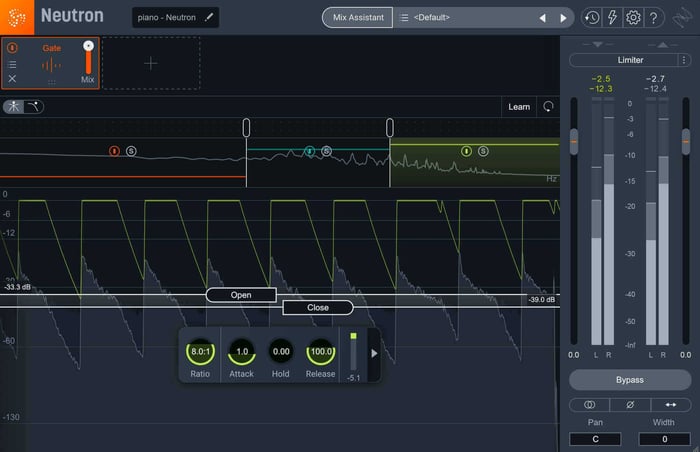The image size is (700, 452).
Task: Toggle the mono sum overlapping circles icon
Action: pos(589,405)
